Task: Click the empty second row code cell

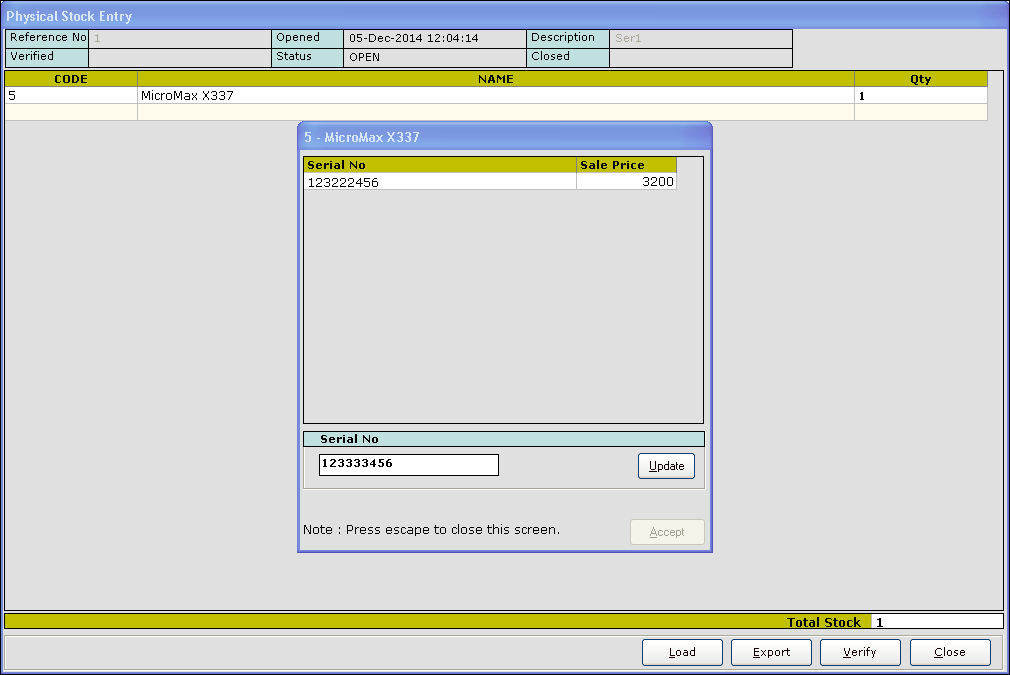Action: [71, 112]
